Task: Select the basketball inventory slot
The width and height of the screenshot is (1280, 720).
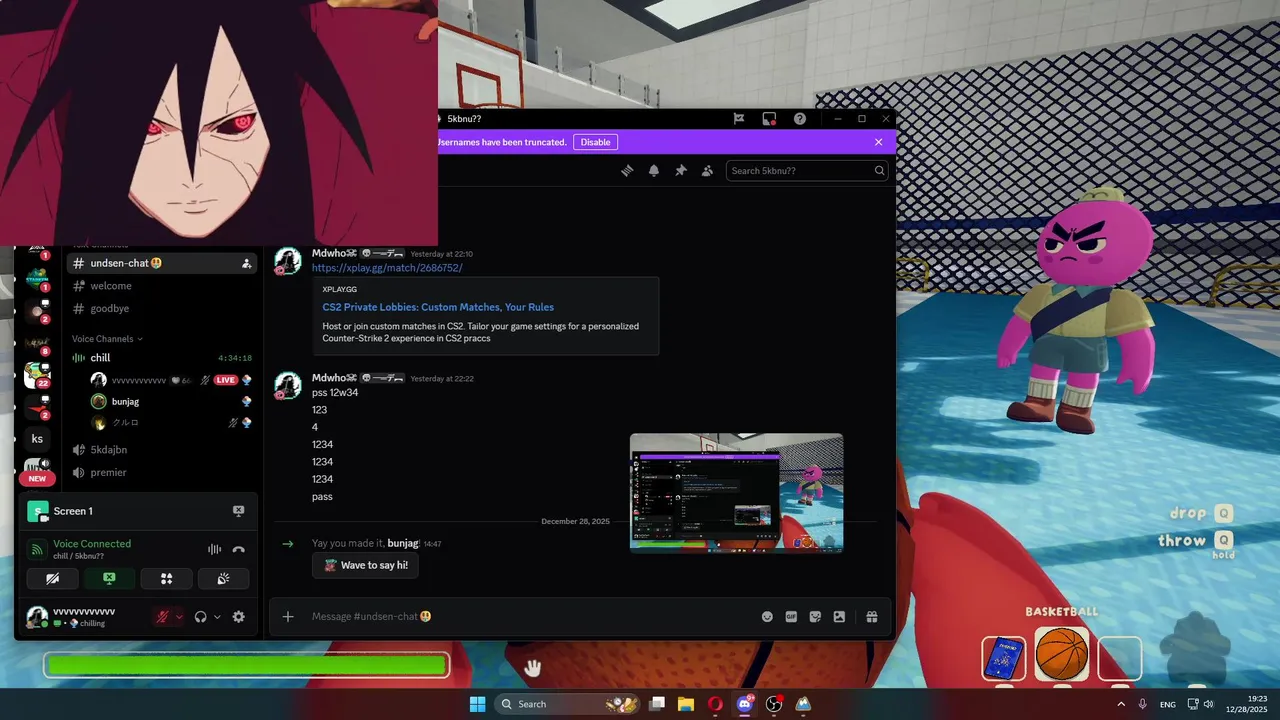Action: 1061,656
